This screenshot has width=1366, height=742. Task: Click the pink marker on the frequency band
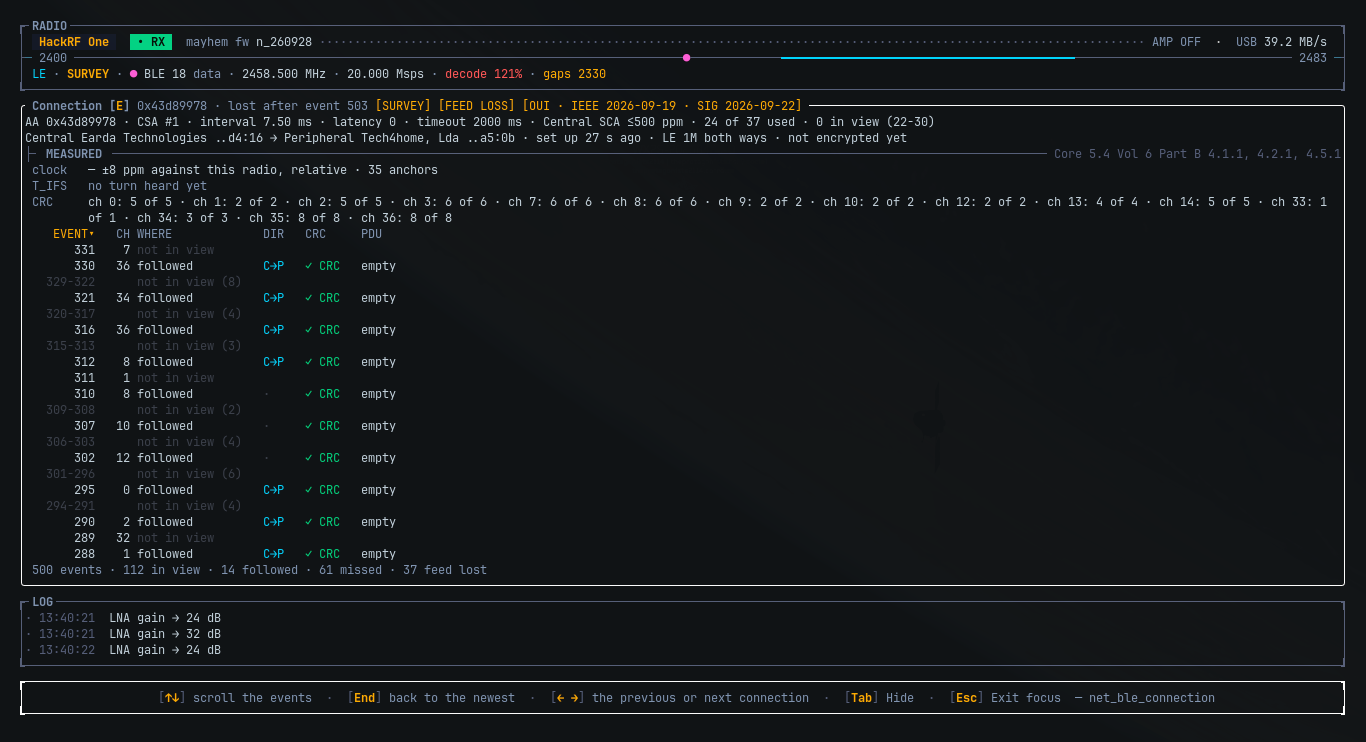click(686, 58)
